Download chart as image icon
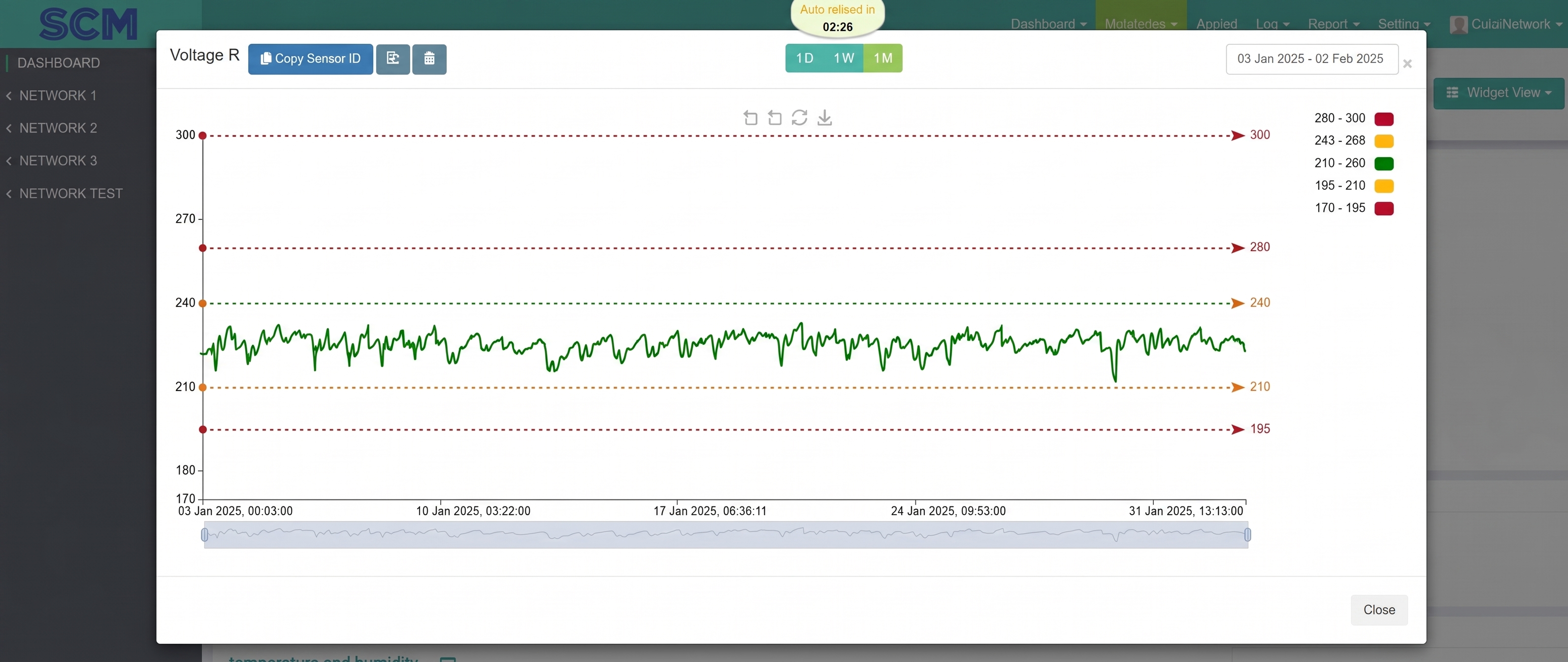Viewport: 1568px width, 662px height. point(824,118)
